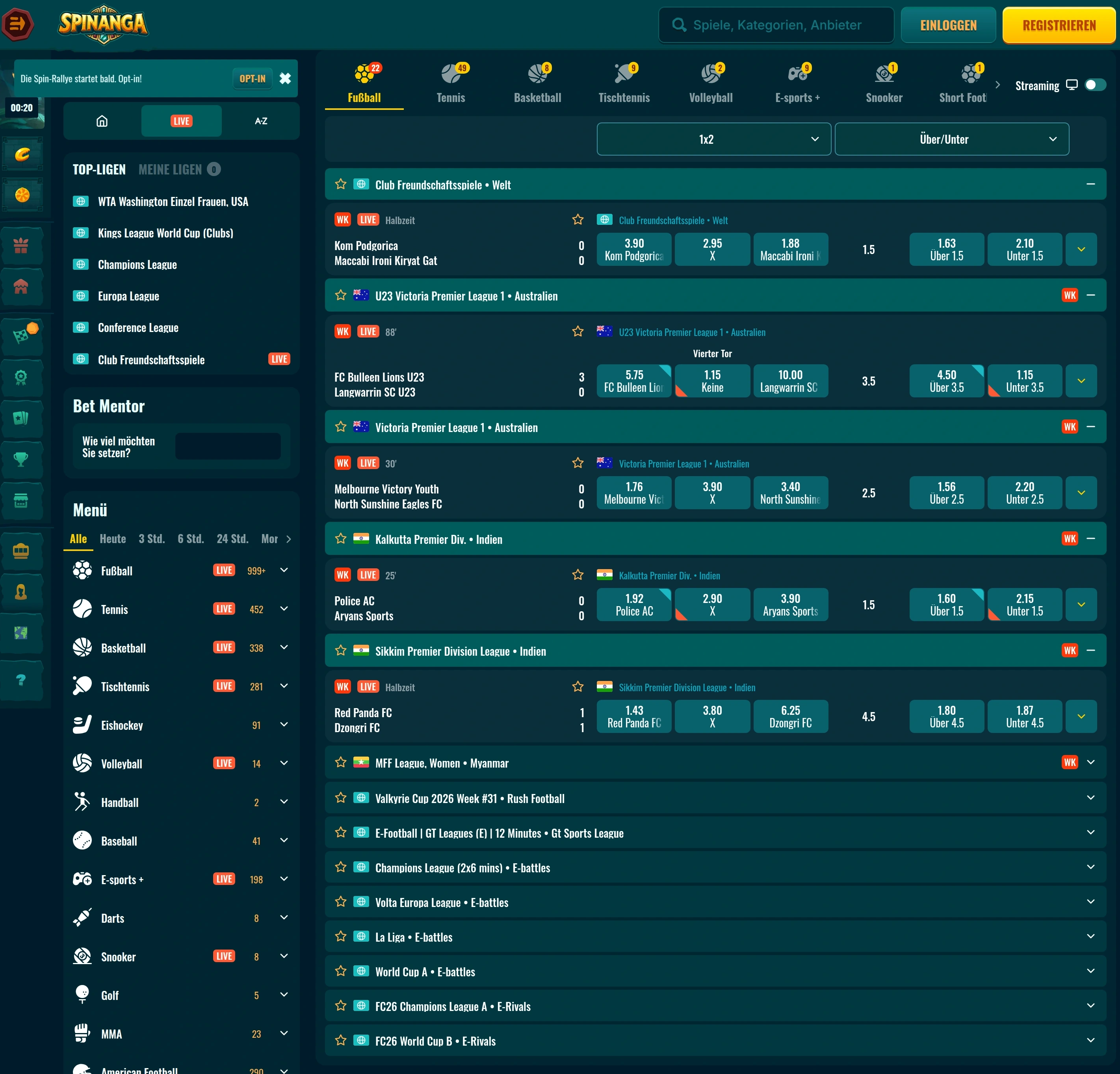
Task: Click the search magnifier icon
Action: tap(679, 24)
